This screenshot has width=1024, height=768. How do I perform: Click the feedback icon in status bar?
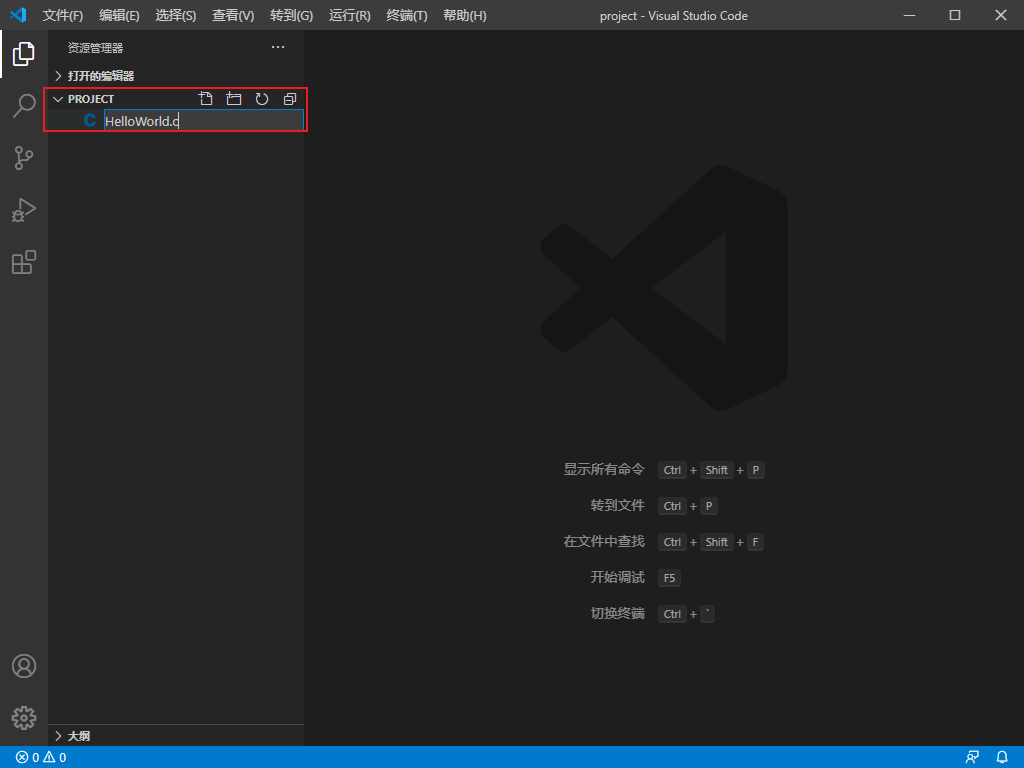coord(972,758)
